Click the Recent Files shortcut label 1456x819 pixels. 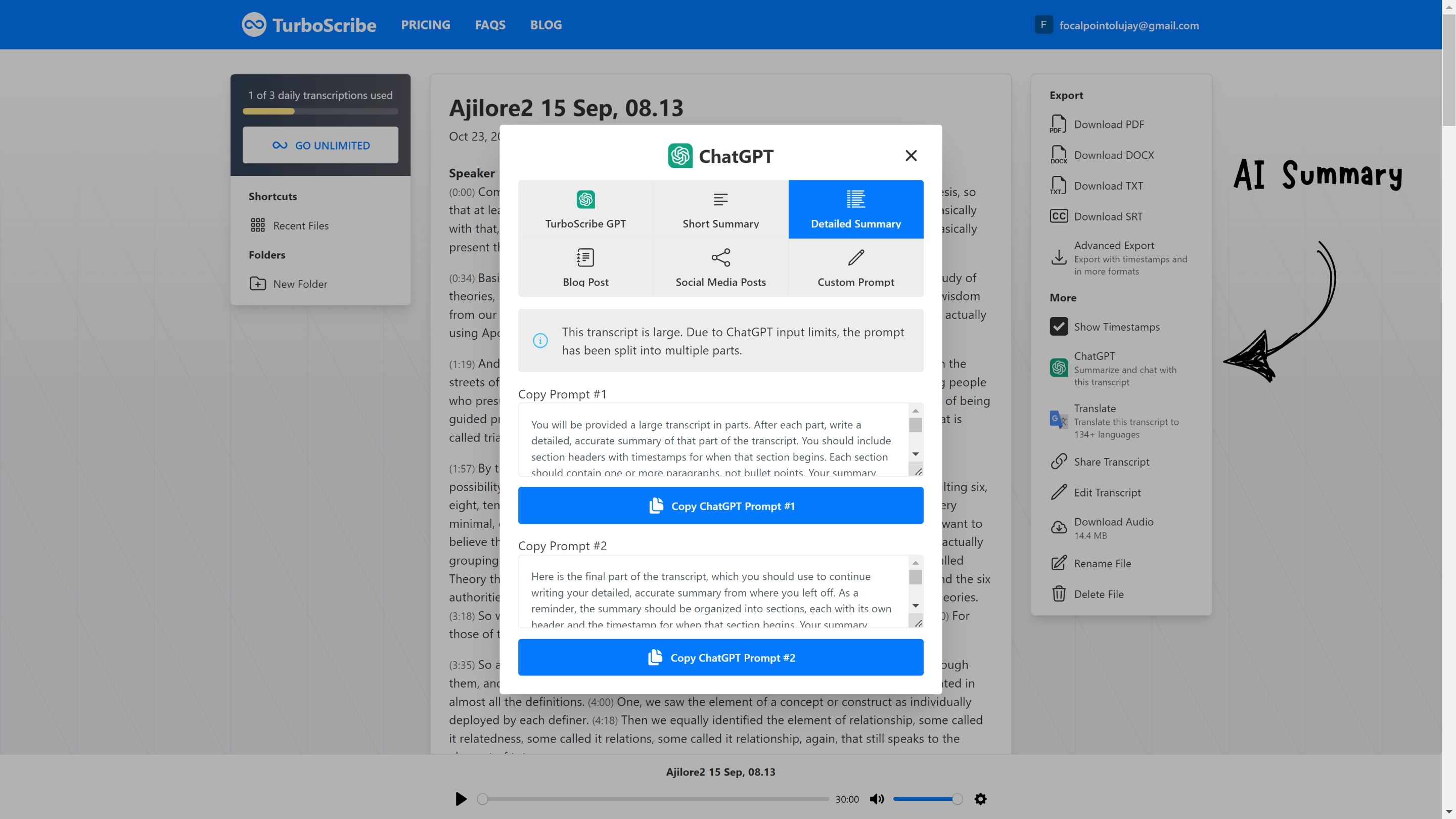click(301, 225)
